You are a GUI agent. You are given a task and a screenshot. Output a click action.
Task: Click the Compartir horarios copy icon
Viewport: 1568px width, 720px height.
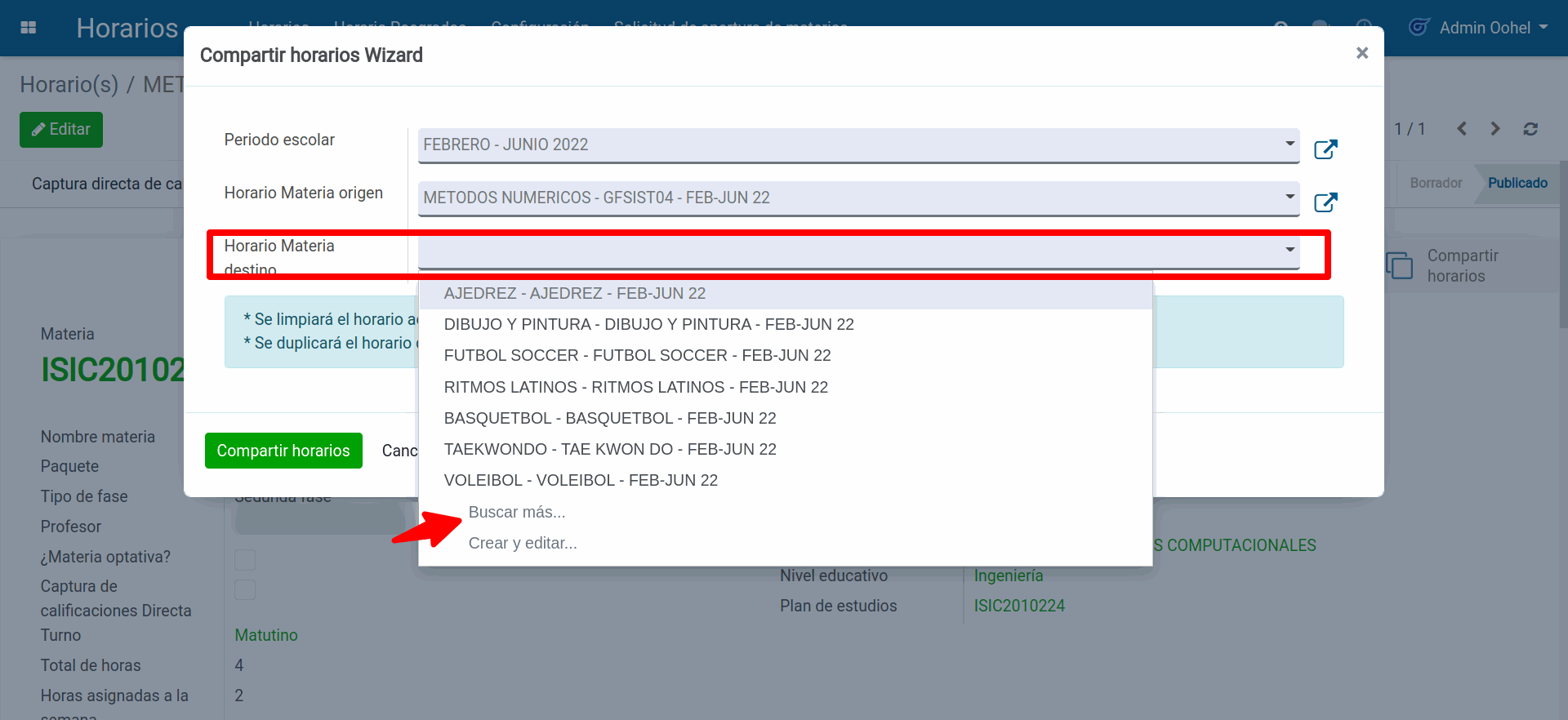point(1399,266)
